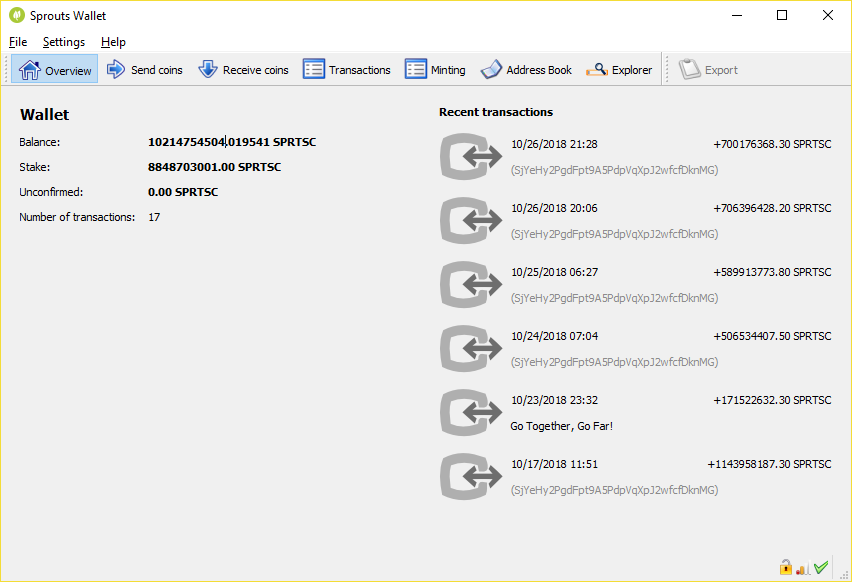Click transaction icon for 10/25/2018 06:27
This screenshot has width=852, height=582.
[x=471, y=285]
